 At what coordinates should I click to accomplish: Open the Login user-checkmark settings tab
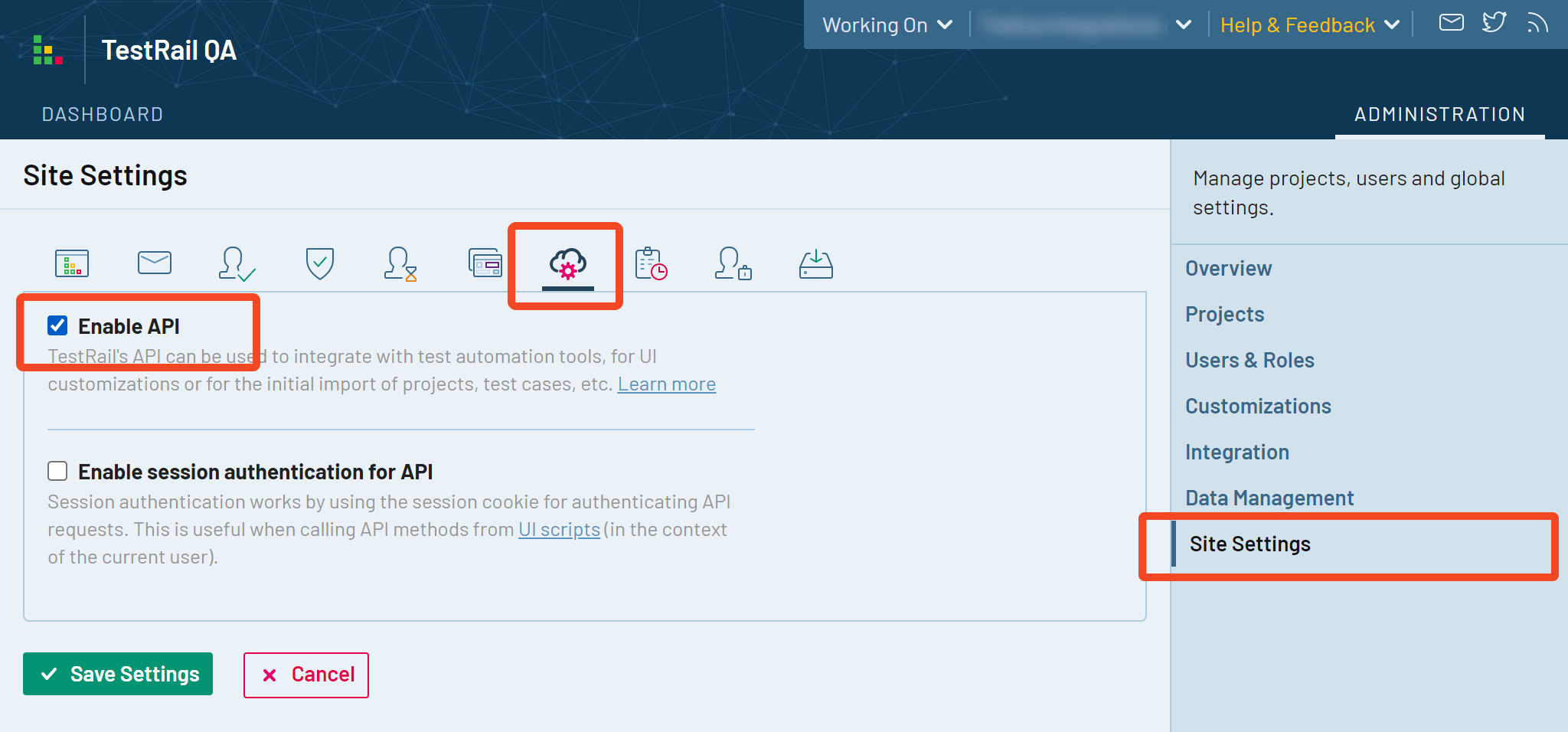[x=237, y=263]
